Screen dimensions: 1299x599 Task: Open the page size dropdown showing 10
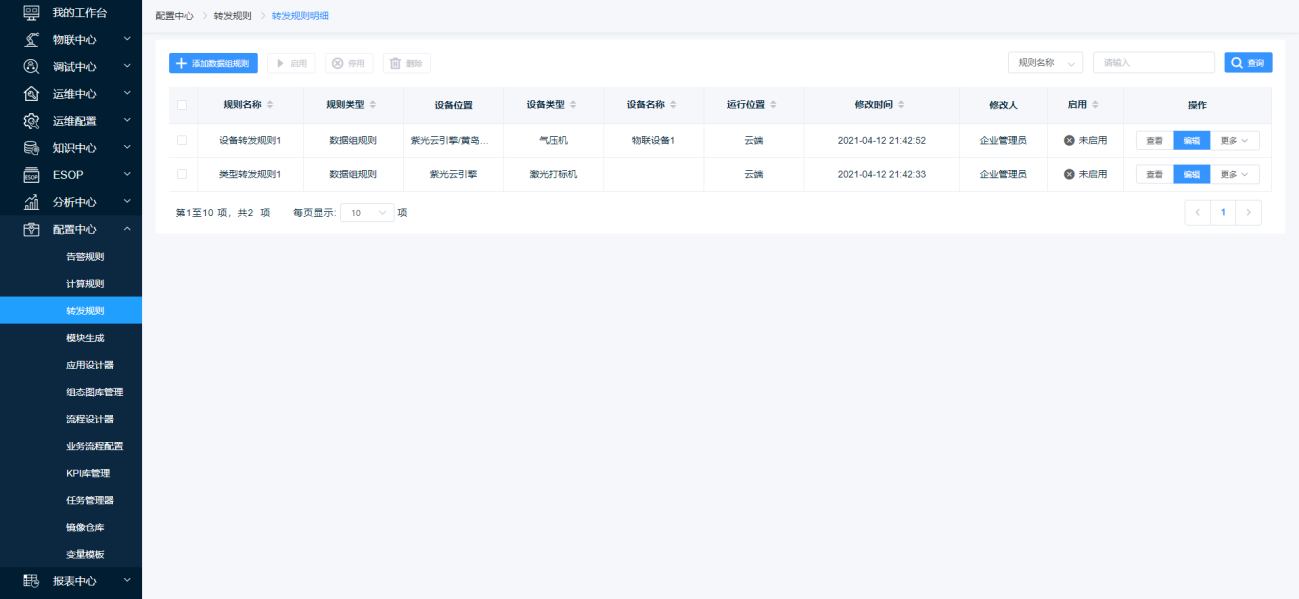[x=368, y=213]
